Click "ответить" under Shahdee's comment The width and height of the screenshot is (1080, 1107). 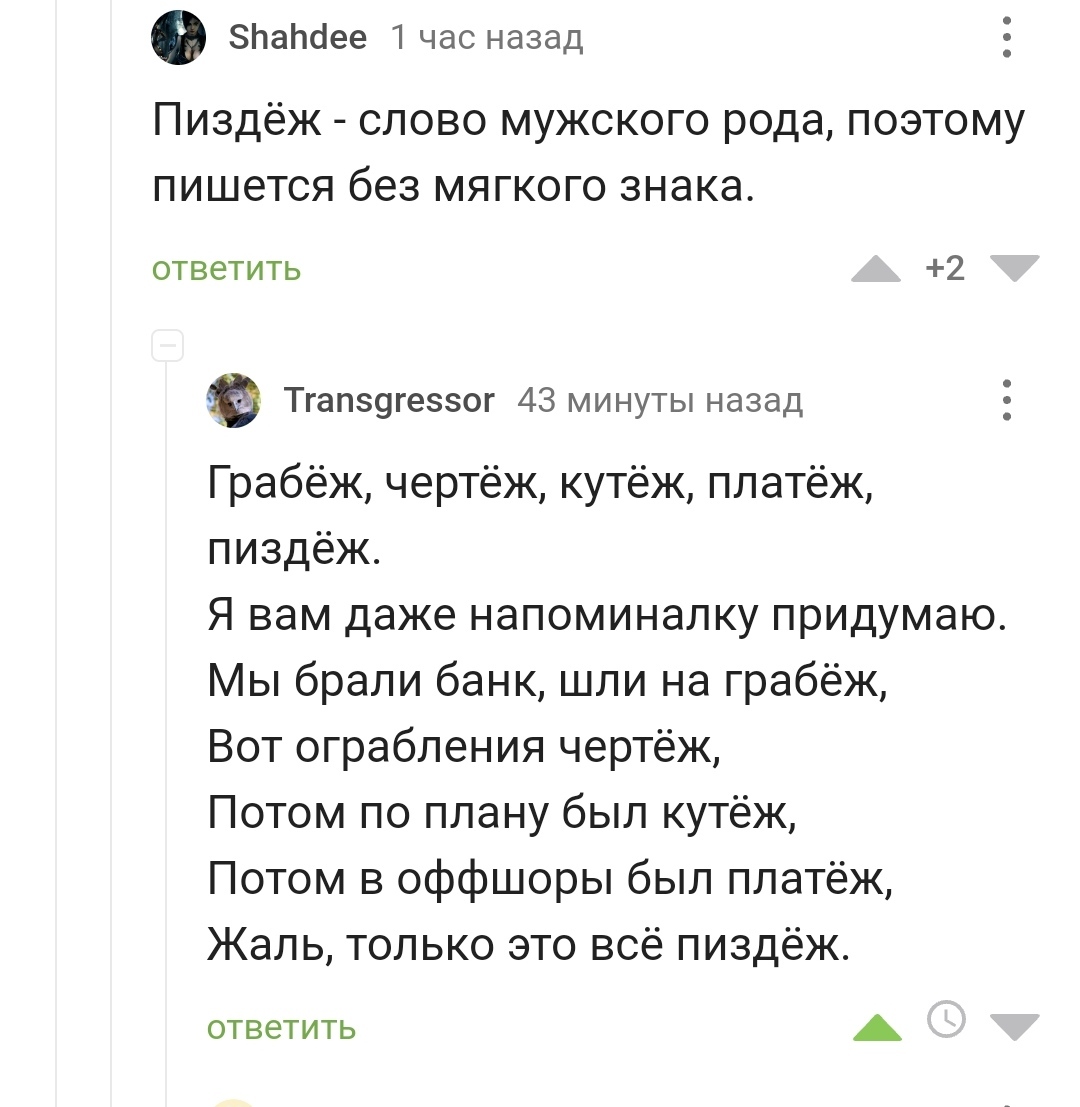point(226,269)
